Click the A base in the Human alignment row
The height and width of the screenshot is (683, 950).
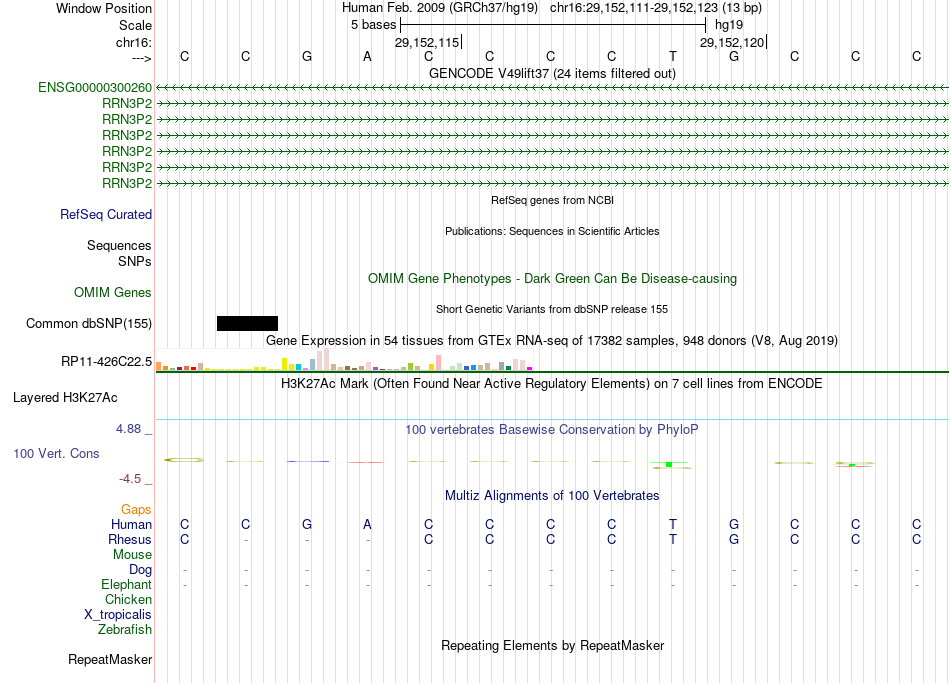point(367,525)
